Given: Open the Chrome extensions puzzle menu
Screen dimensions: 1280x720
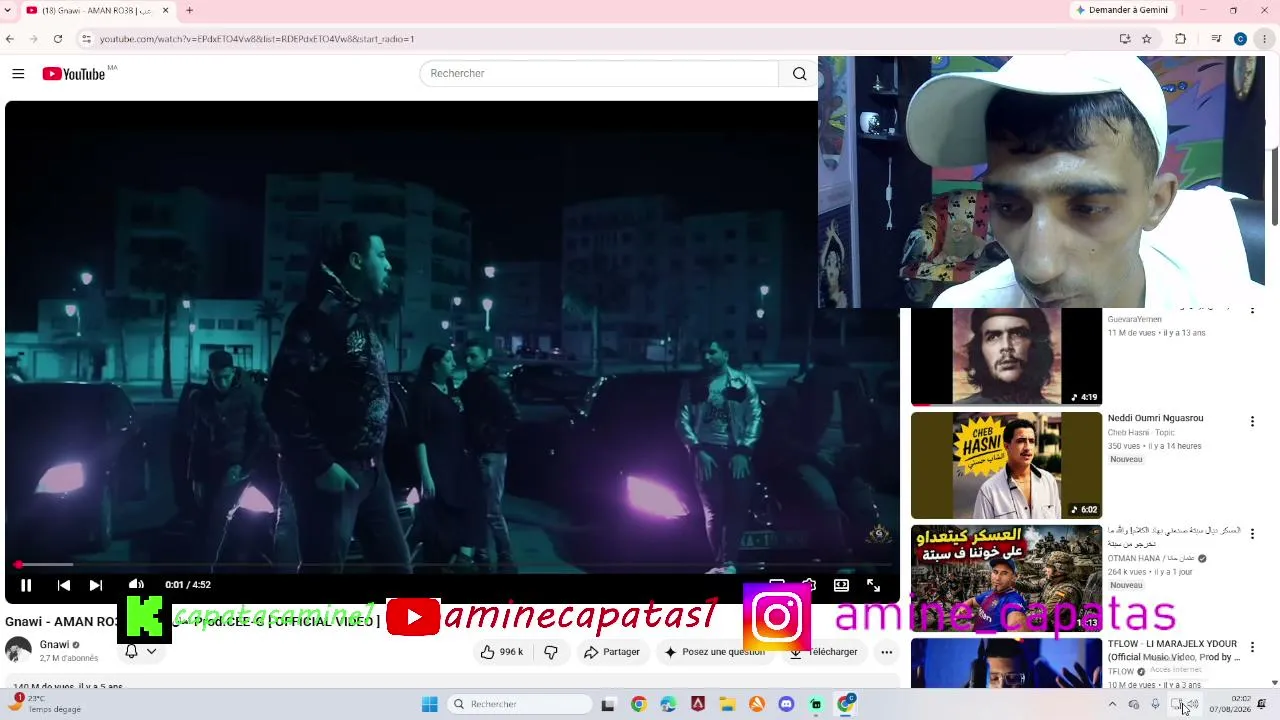Looking at the screenshot, I should [1180, 39].
